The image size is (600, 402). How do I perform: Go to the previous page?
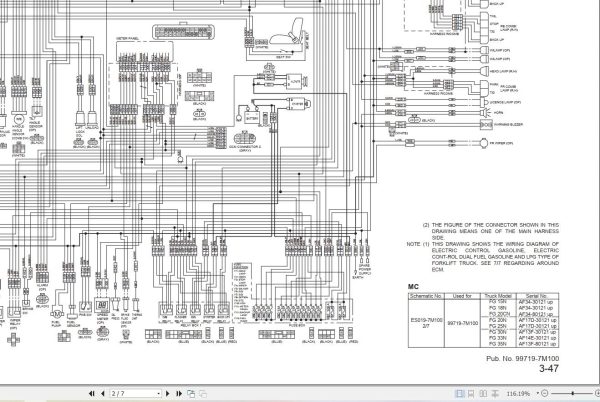click(103, 393)
